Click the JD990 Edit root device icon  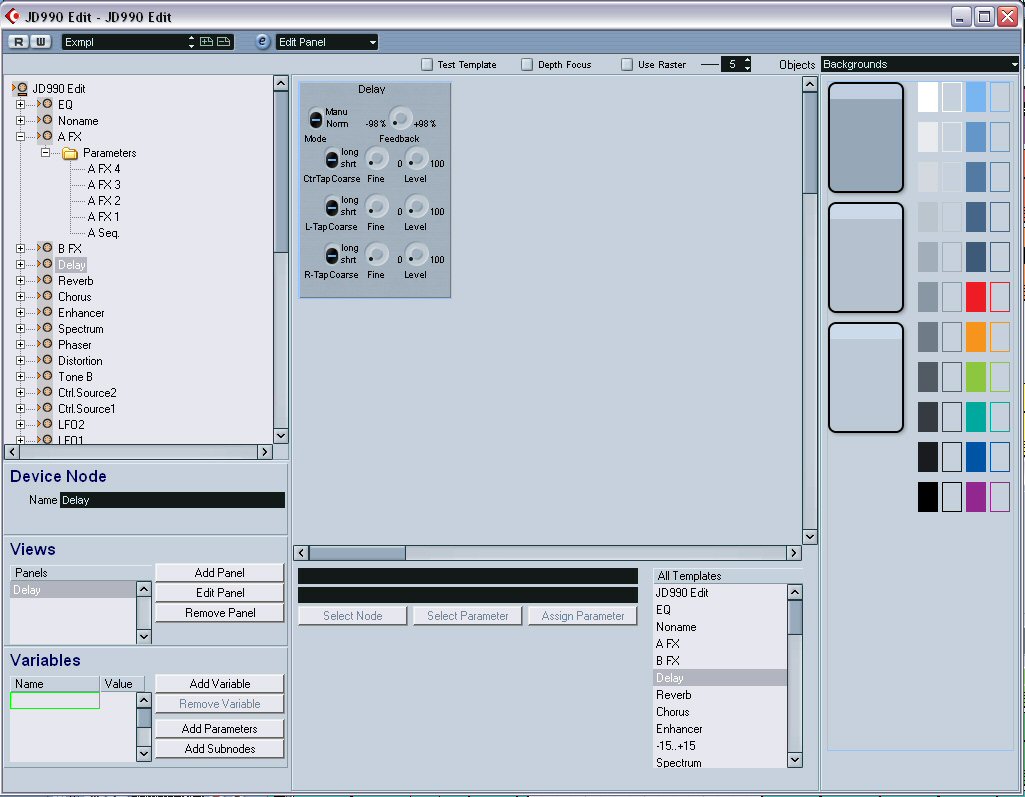[x=20, y=88]
